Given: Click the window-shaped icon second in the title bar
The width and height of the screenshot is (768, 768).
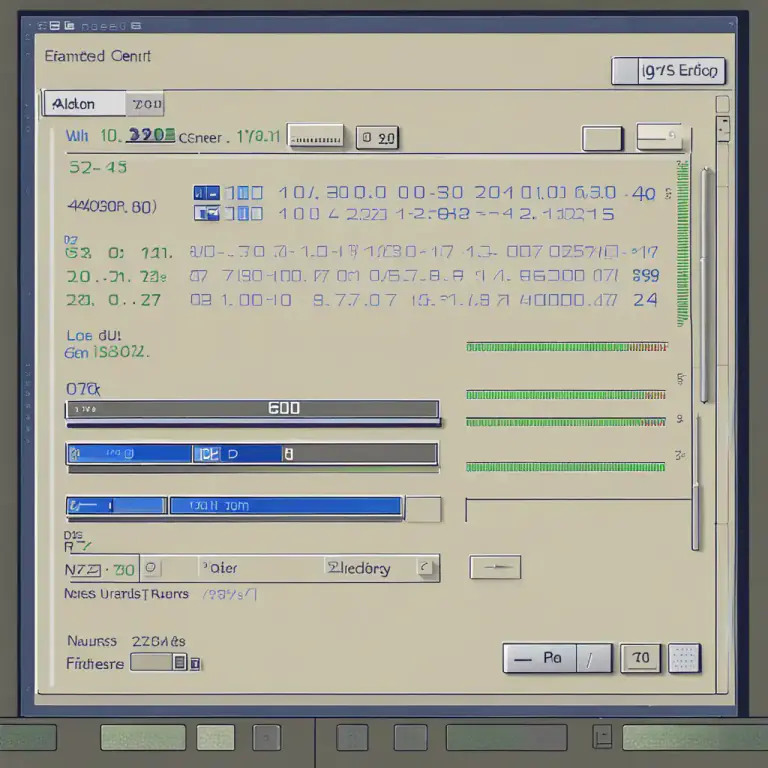Looking at the screenshot, I should tap(55, 25).
